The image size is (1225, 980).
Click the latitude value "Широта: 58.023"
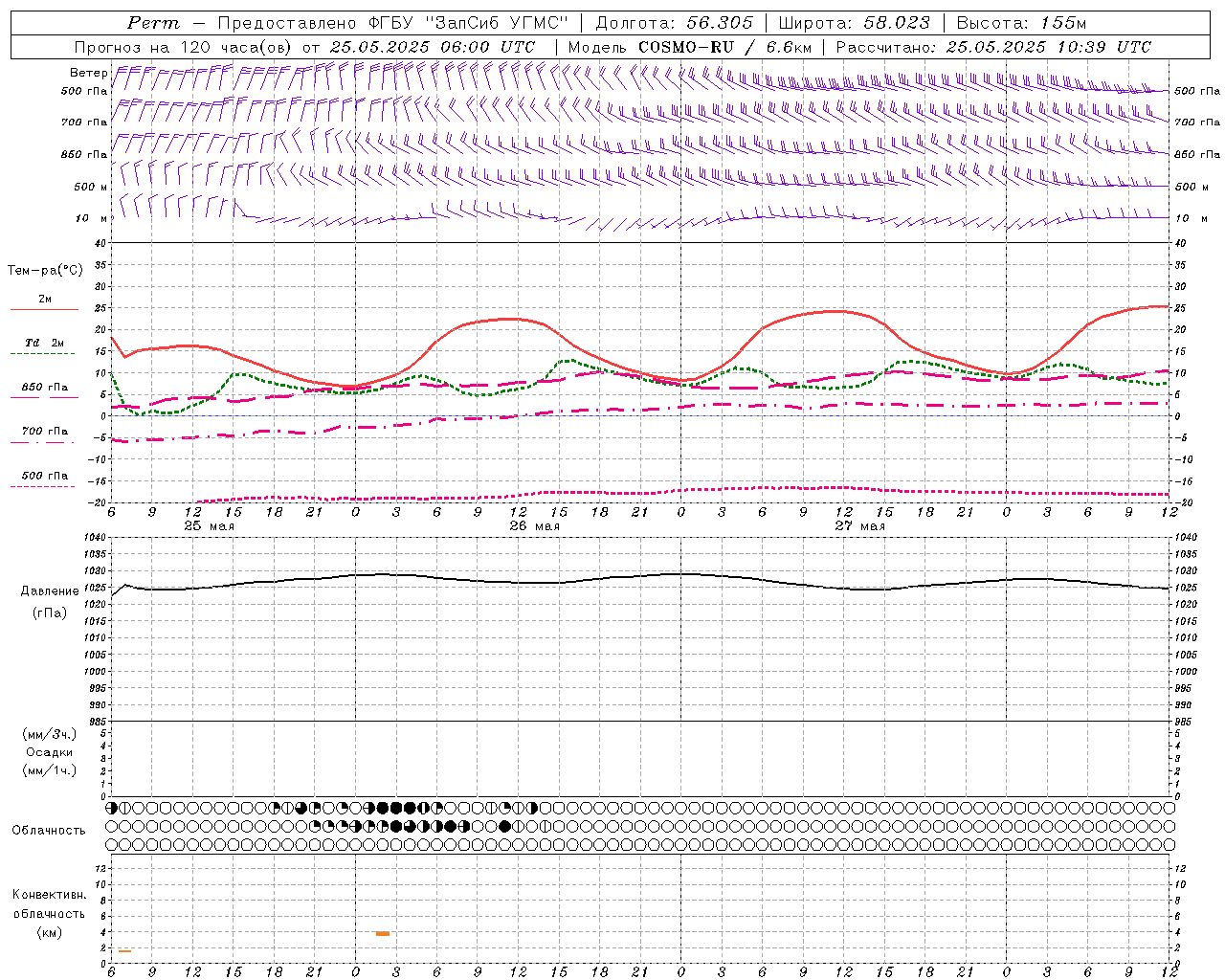pos(854,23)
